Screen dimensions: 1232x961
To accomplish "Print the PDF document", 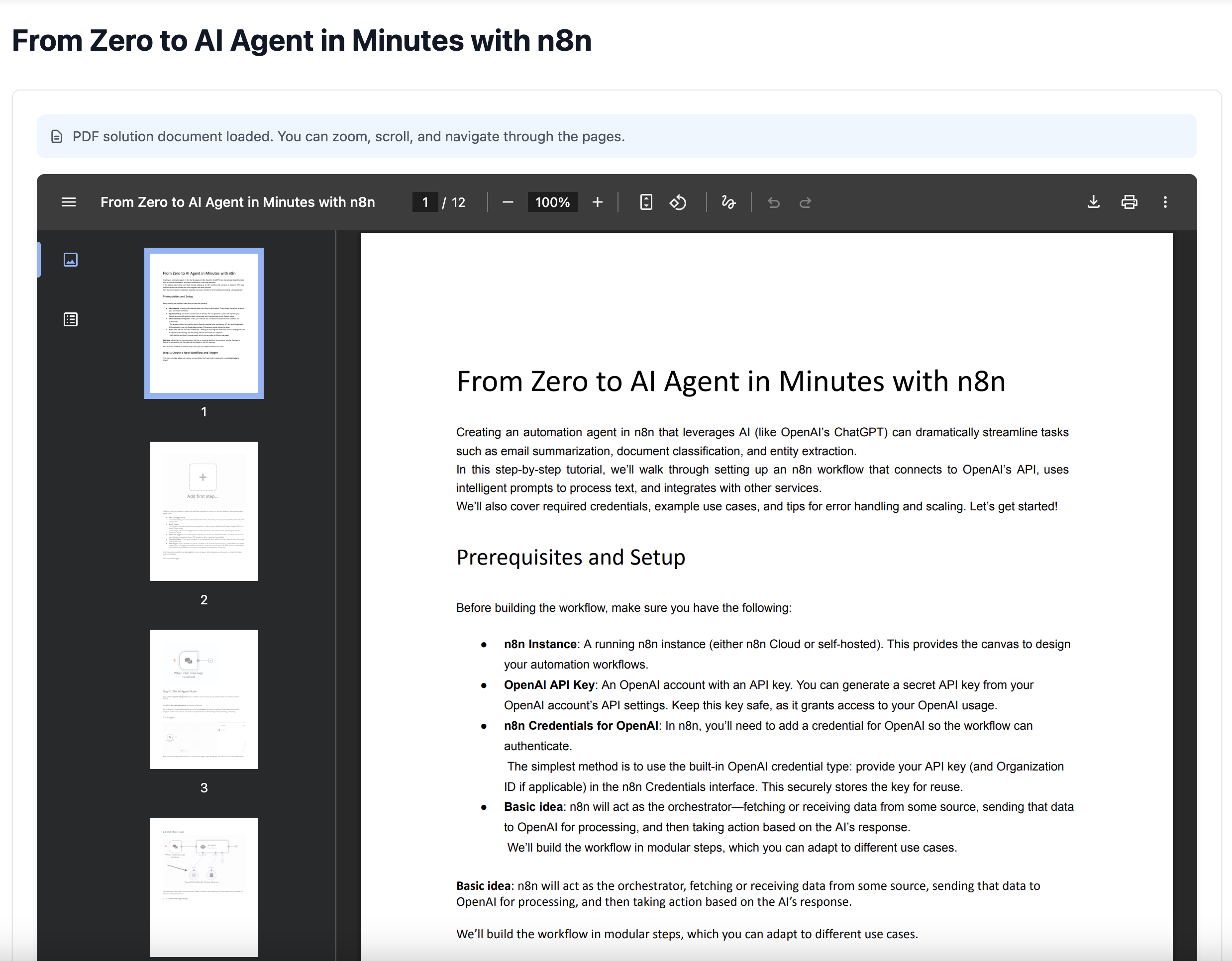I will pyautogui.click(x=1129, y=202).
